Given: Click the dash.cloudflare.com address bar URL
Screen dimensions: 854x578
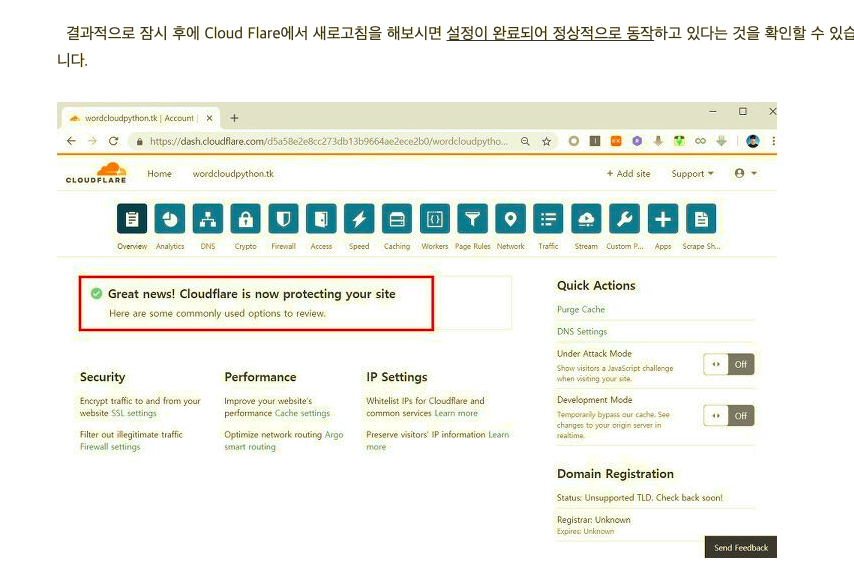Looking at the screenshot, I should click(x=328, y=142).
